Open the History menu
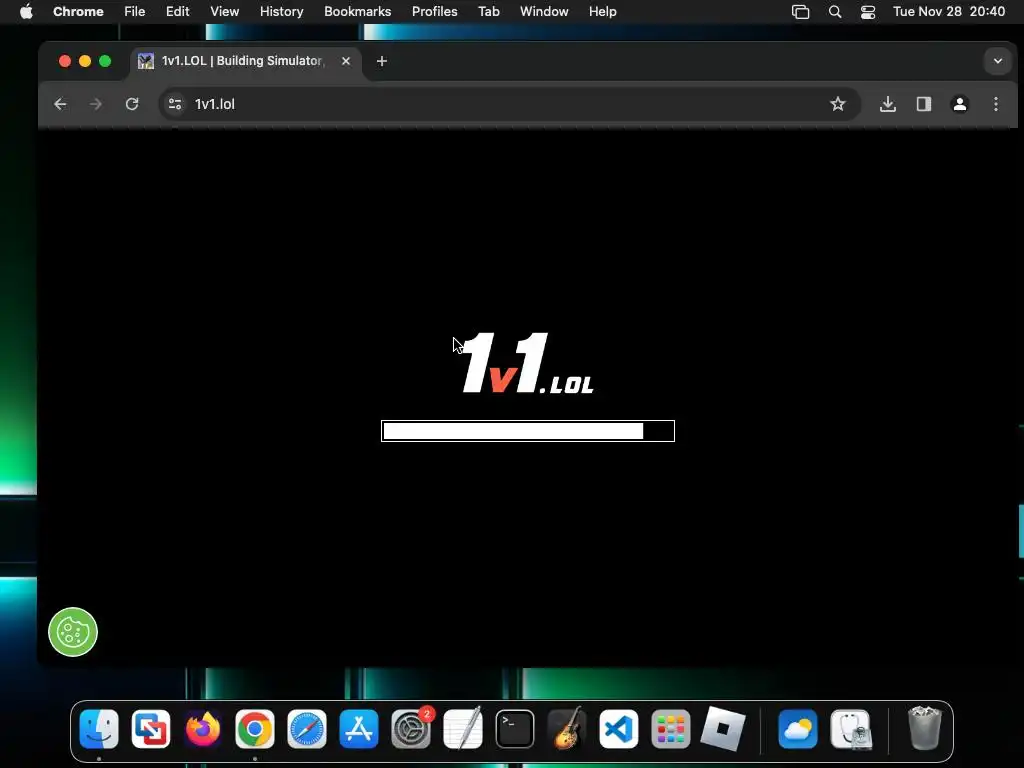Screen dimensions: 1024x768 pyautogui.click(x=281, y=11)
